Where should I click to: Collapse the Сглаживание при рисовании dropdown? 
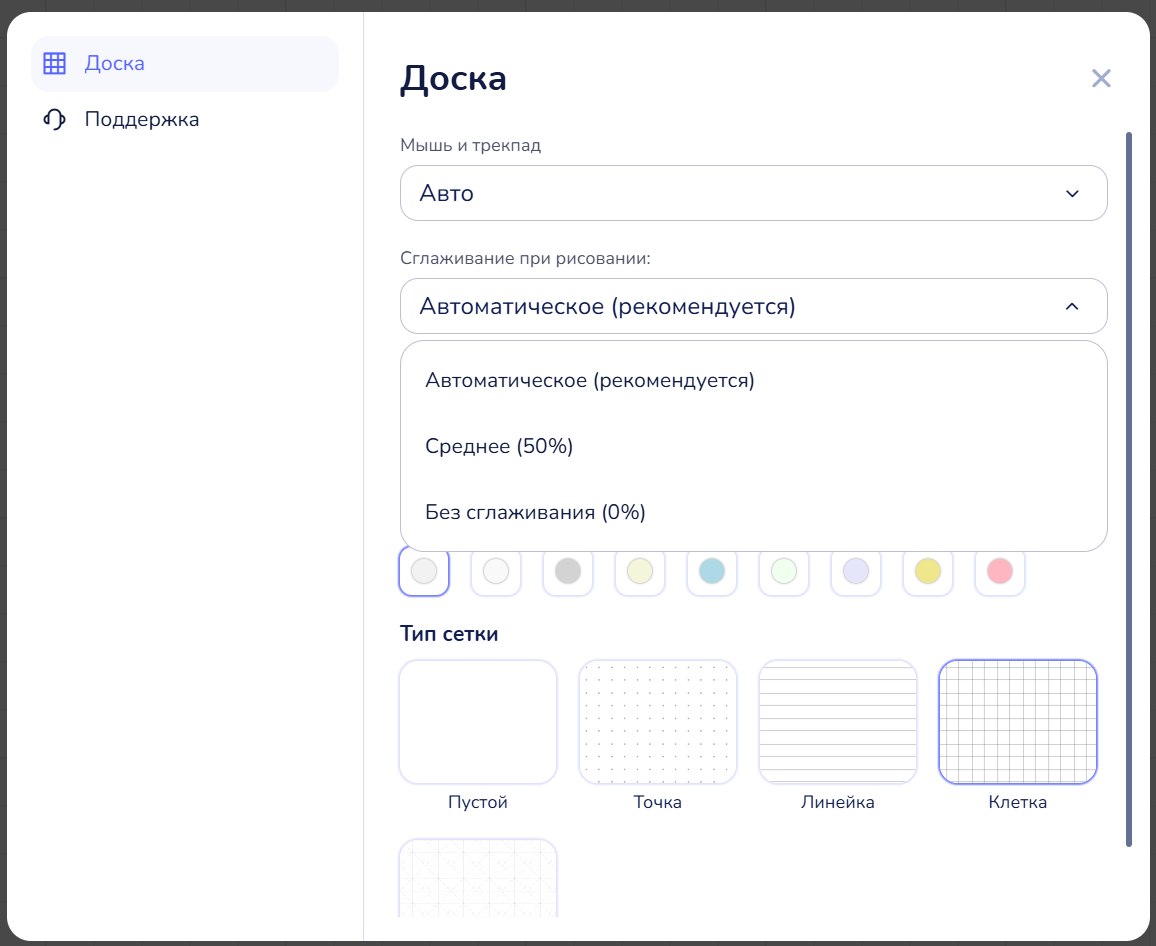coord(753,306)
